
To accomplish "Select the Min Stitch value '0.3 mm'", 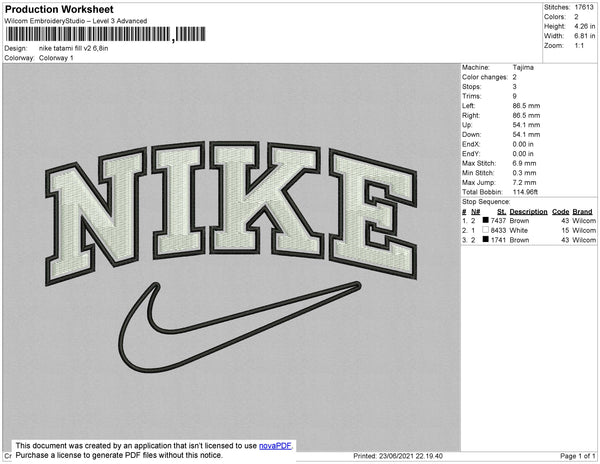I will click(524, 173).
